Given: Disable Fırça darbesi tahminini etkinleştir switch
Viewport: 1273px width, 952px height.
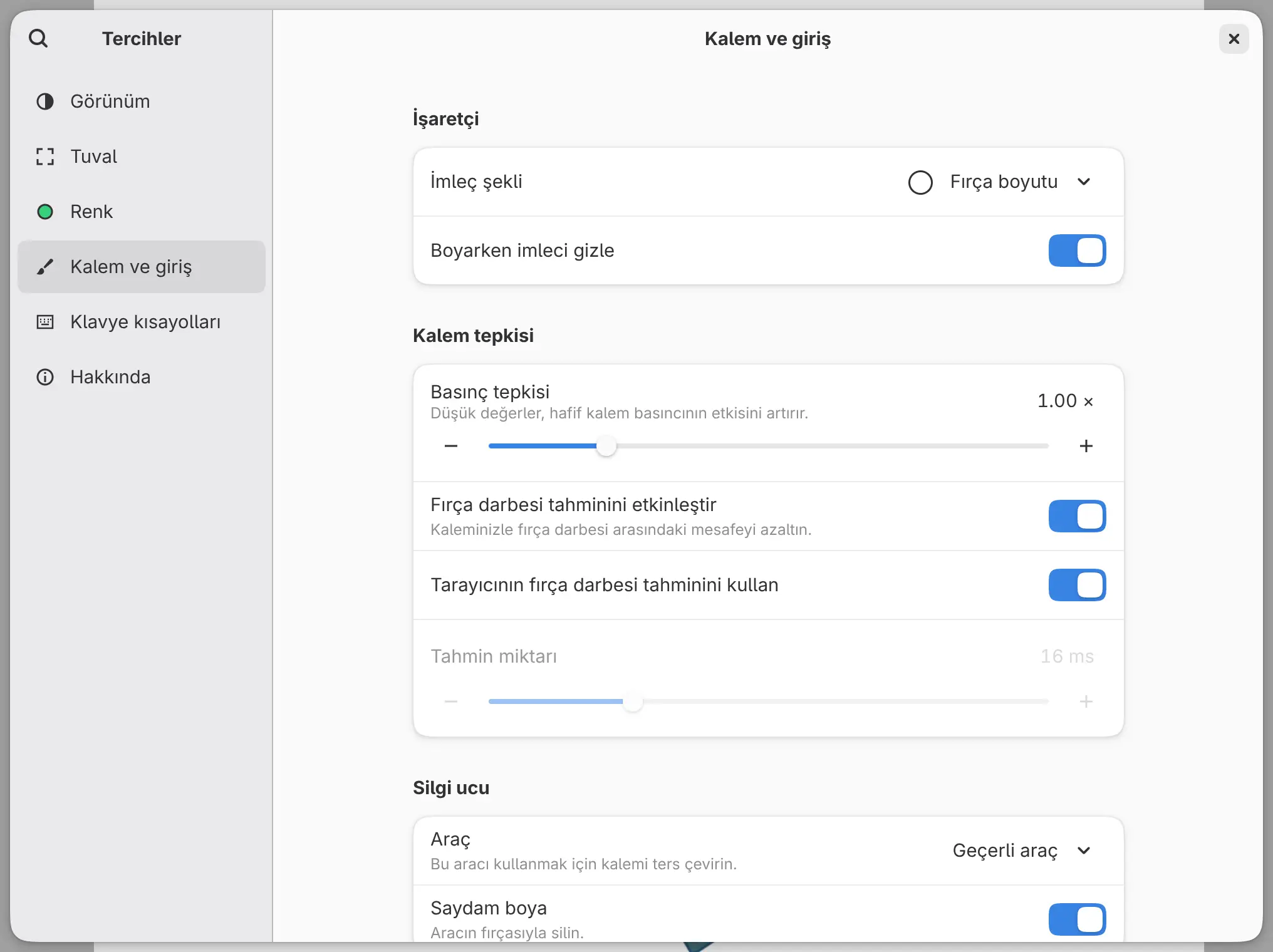Looking at the screenshot, I should coord(1078,516).
